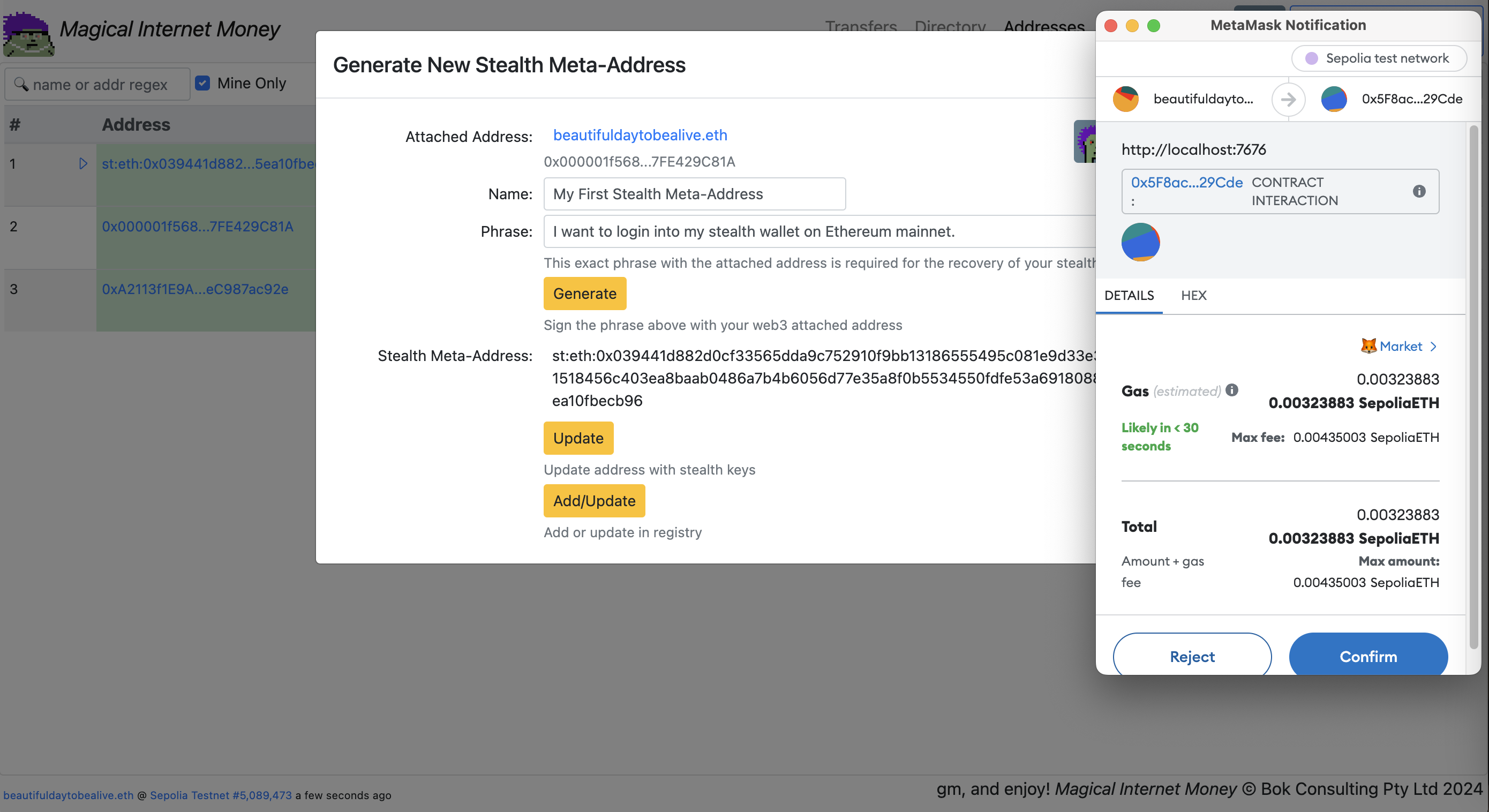Open the Transfers navigation tab
1489x812 pixels.
coord(861,27)
